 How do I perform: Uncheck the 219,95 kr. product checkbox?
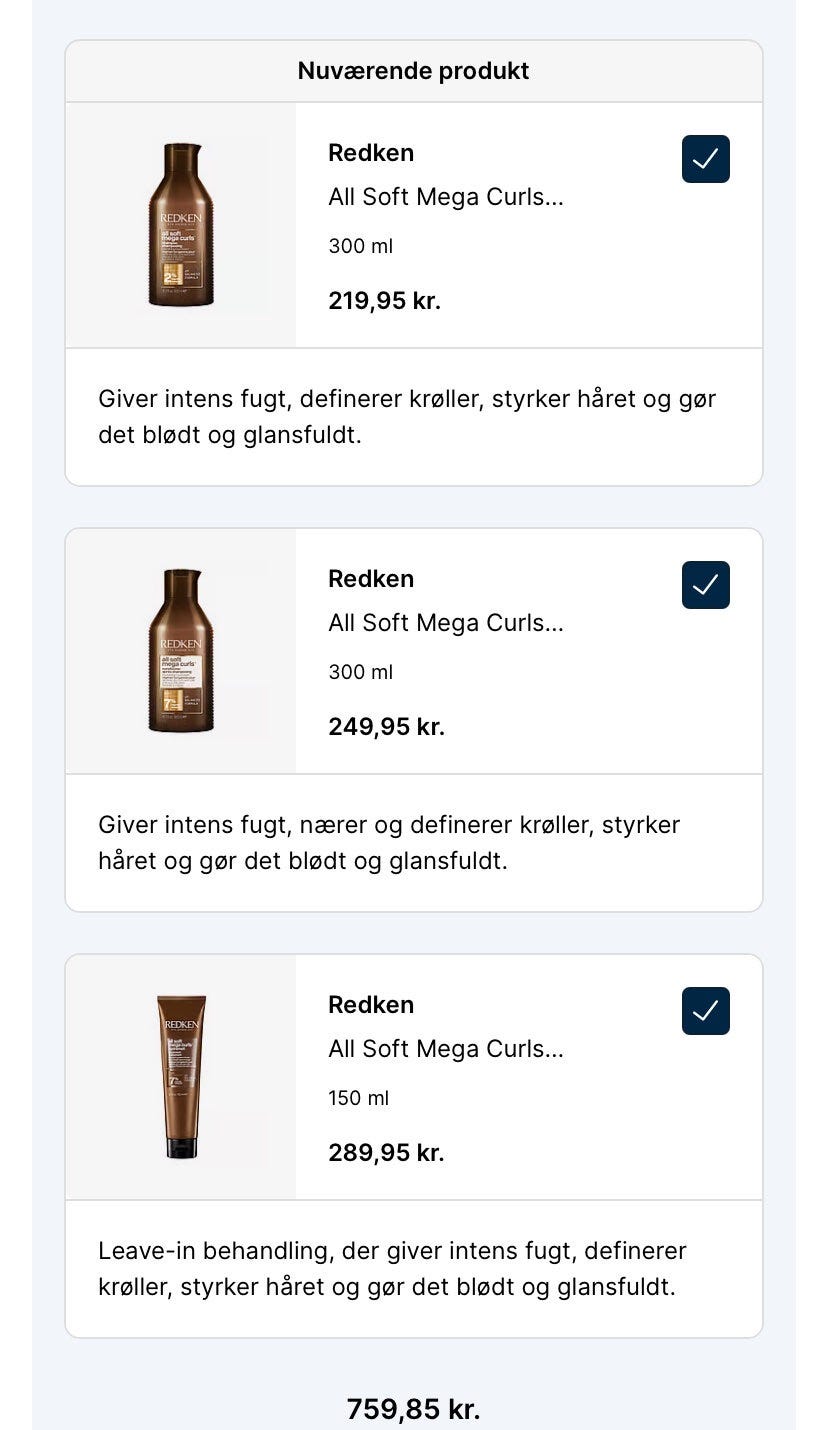[705, 159]
